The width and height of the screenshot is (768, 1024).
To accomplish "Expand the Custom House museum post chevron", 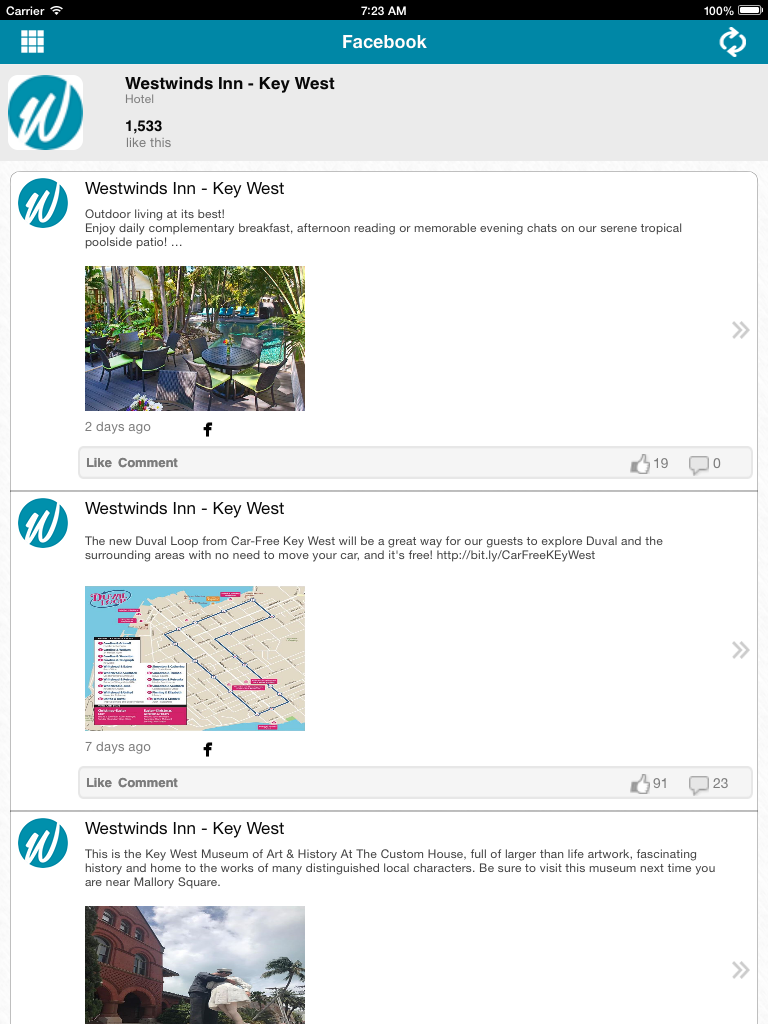I will click(x=740, y=970).
